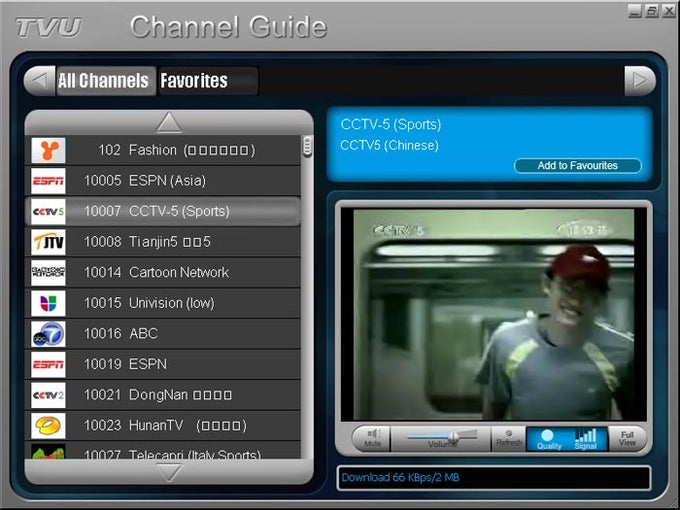
Task: Open the Favorites tab
Action: (x=208, y=81)
